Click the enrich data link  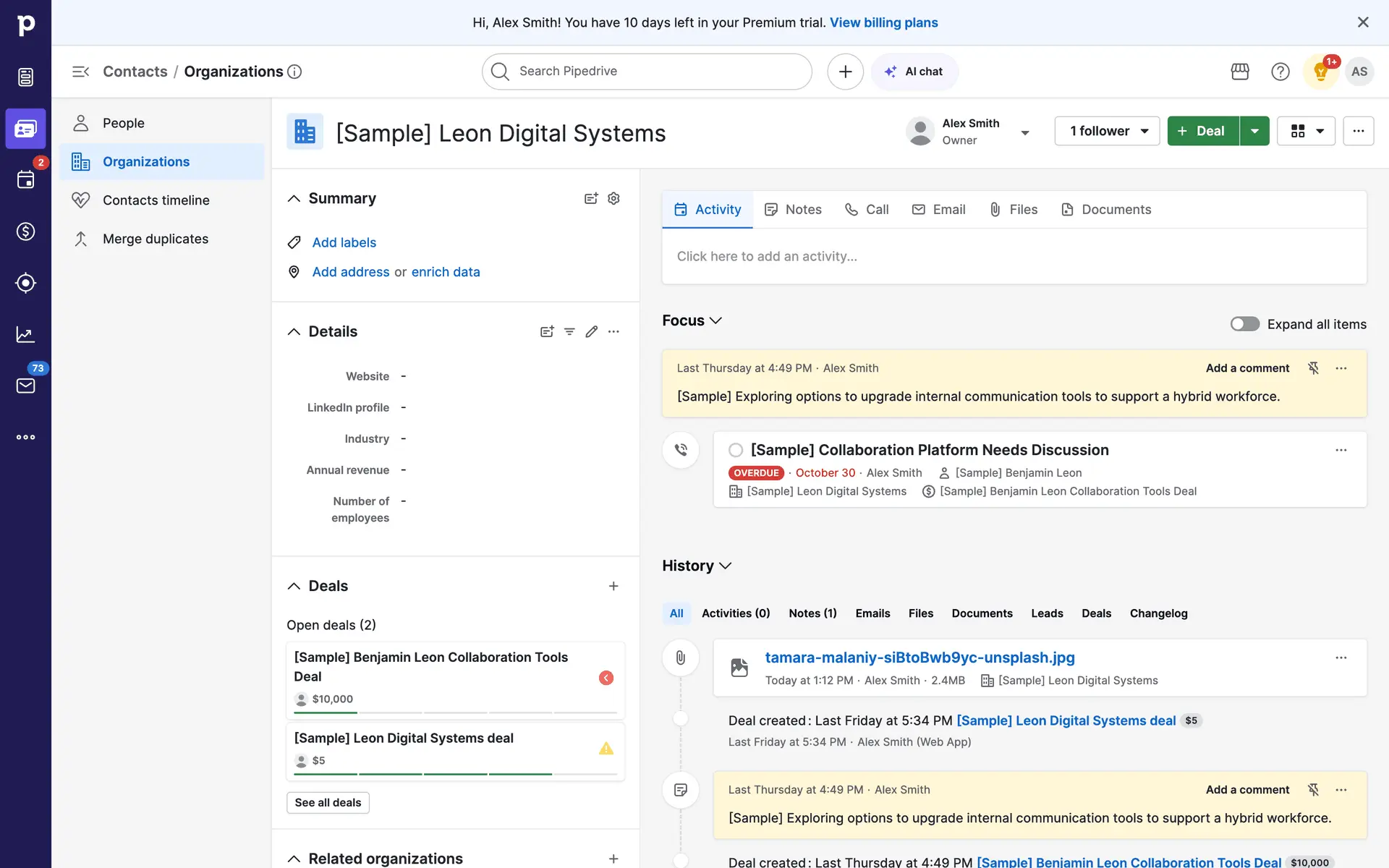tap(446, 272)
